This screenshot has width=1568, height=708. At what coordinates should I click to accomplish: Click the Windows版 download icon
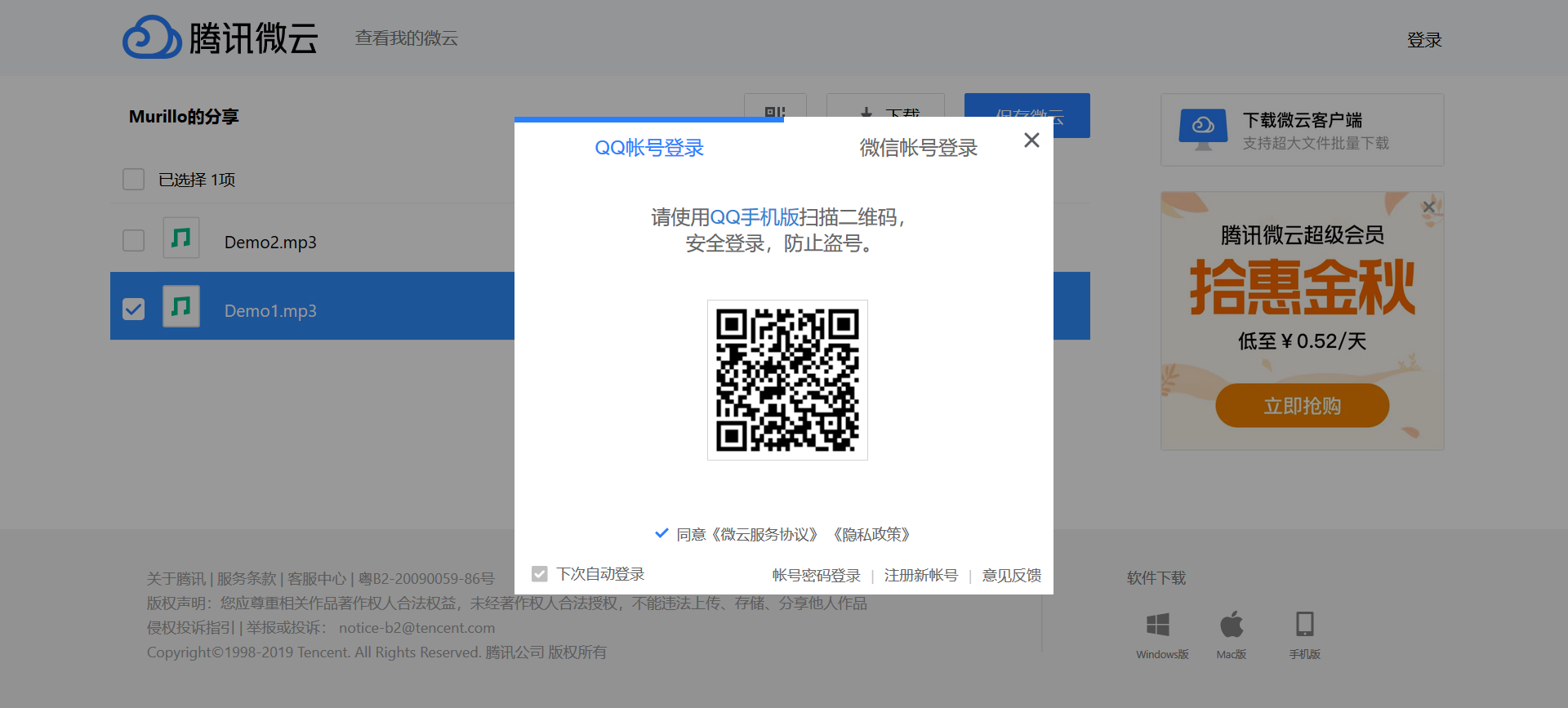[1158, 625]
